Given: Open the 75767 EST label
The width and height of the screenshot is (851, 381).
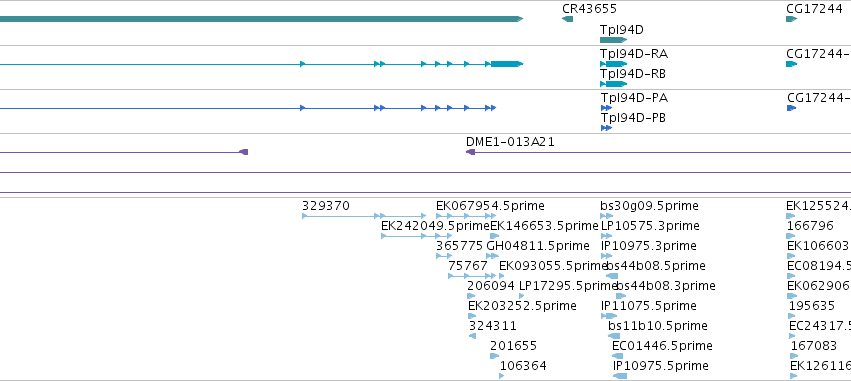Looking at the screenshot, I should click(468, 265).
